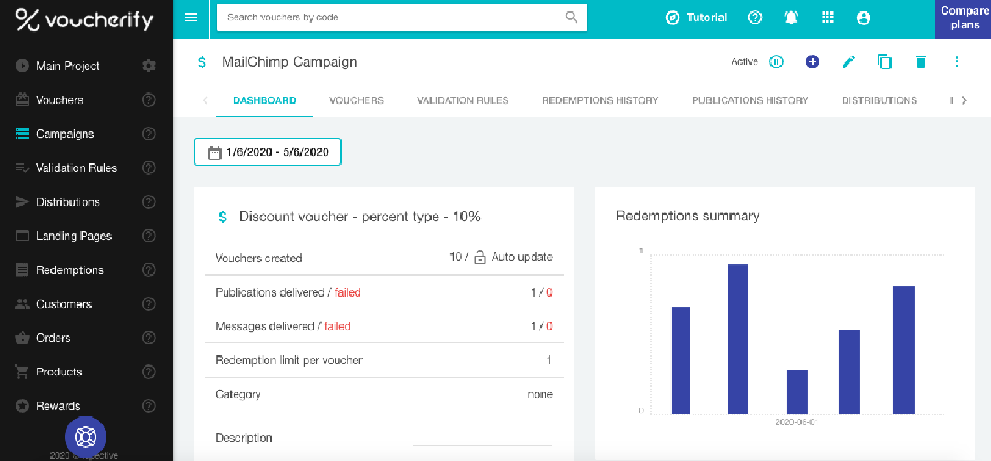Open the notifications bell
991x461 pixels.
pyautogui.click(x=791, y=18)
